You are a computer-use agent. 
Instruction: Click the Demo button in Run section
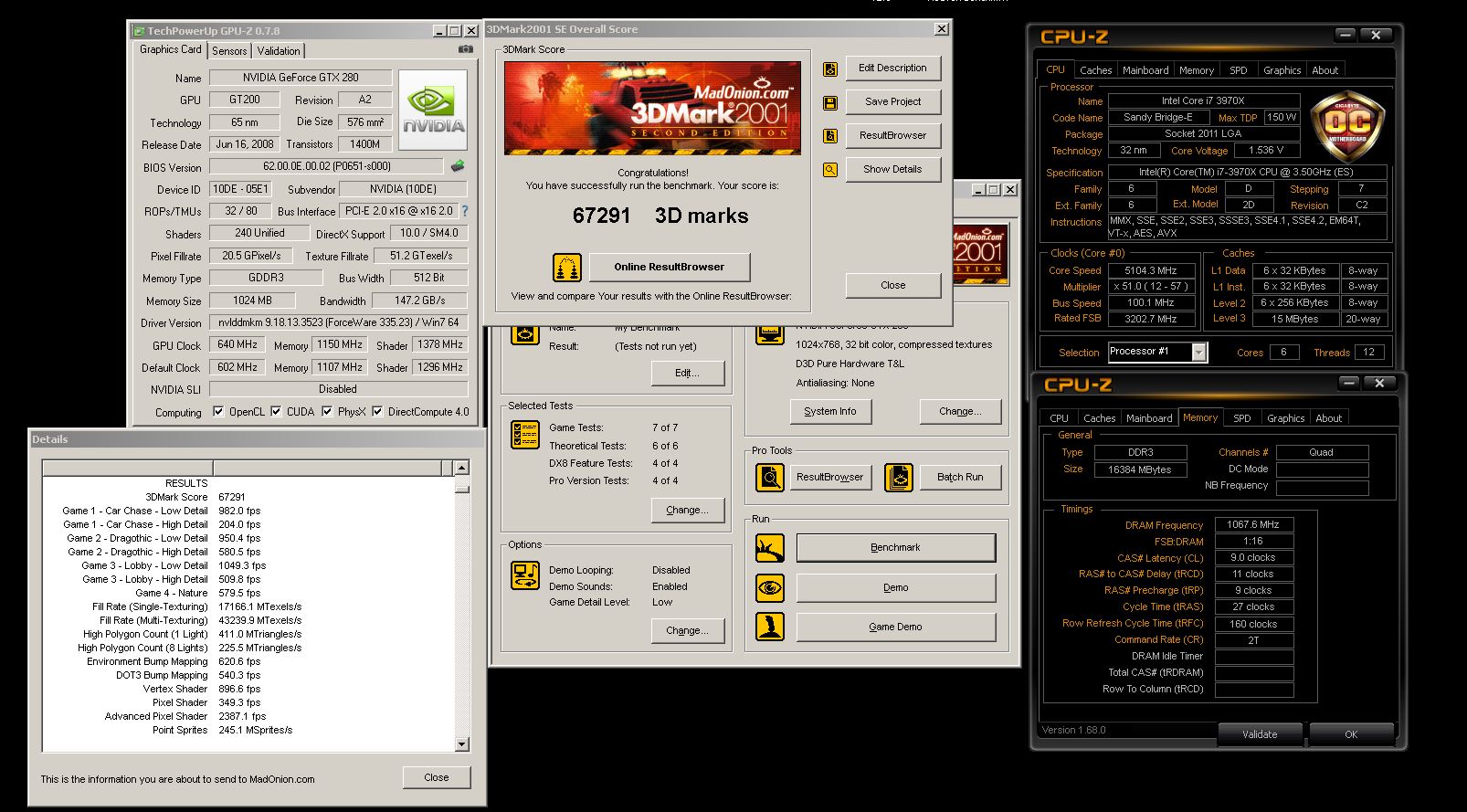[x=895, y=587]
